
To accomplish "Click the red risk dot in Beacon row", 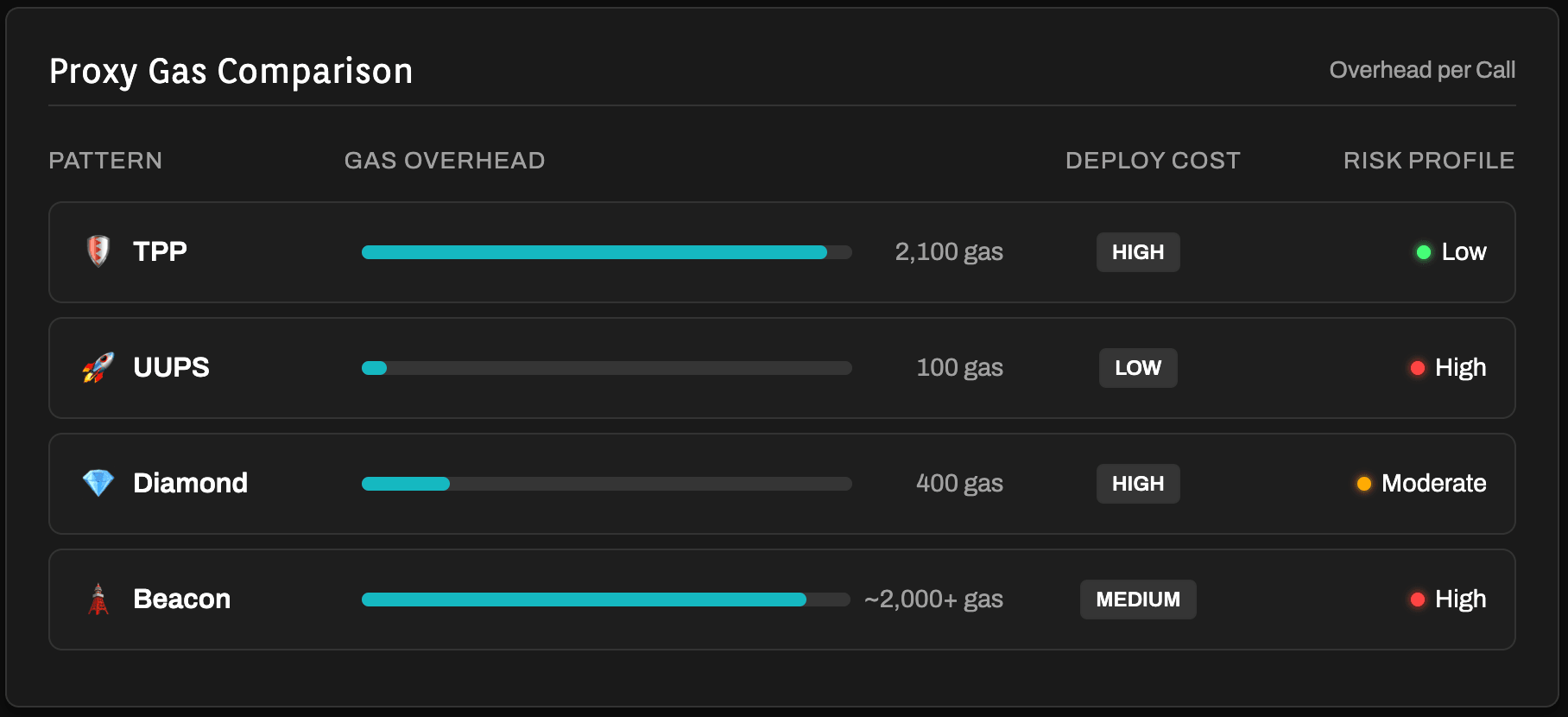I will coord(1417,600).
